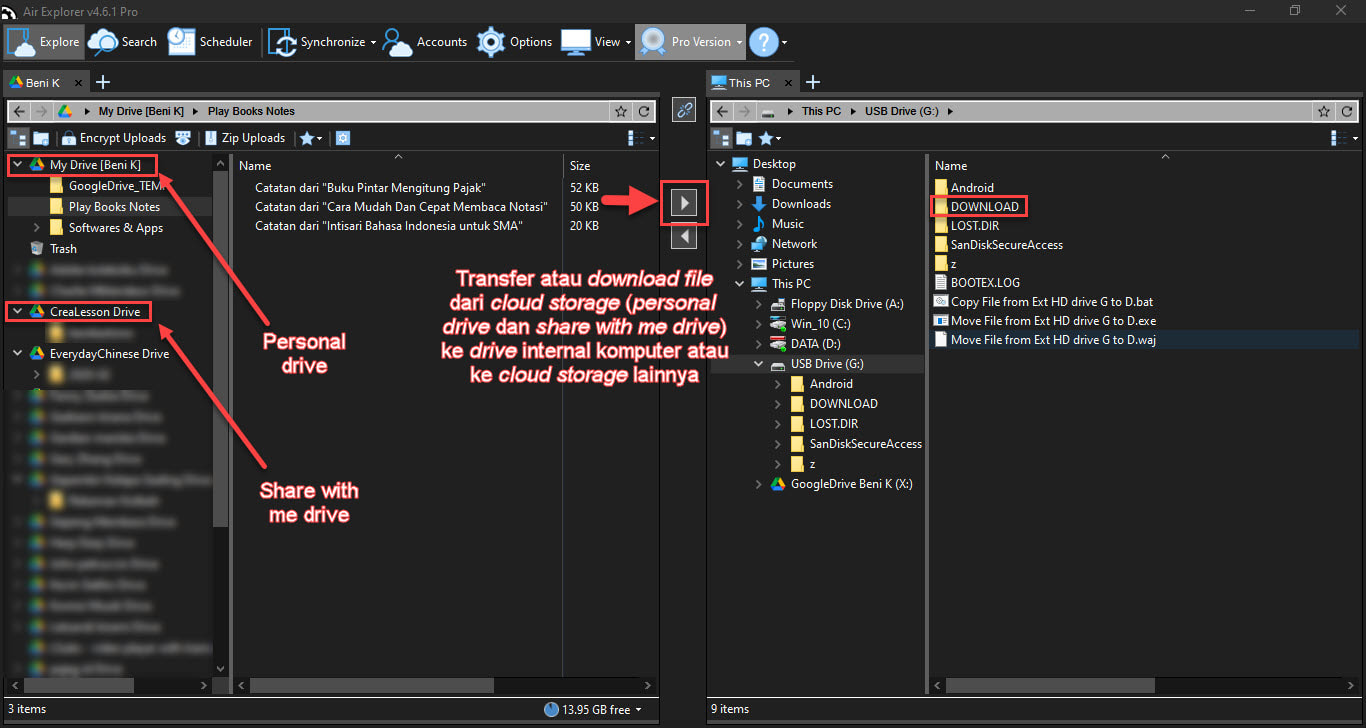Copy selection to the right pane

click(x=683, y=203)
